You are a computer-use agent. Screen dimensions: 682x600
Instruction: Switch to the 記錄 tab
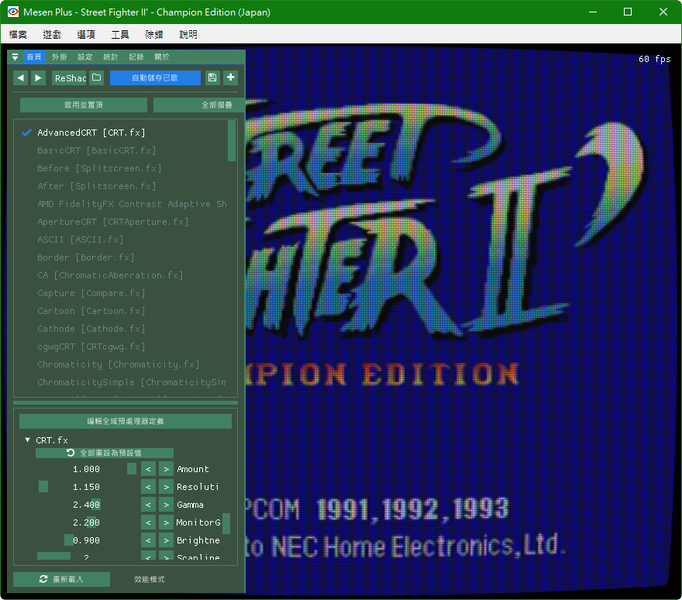pos(136,57)
